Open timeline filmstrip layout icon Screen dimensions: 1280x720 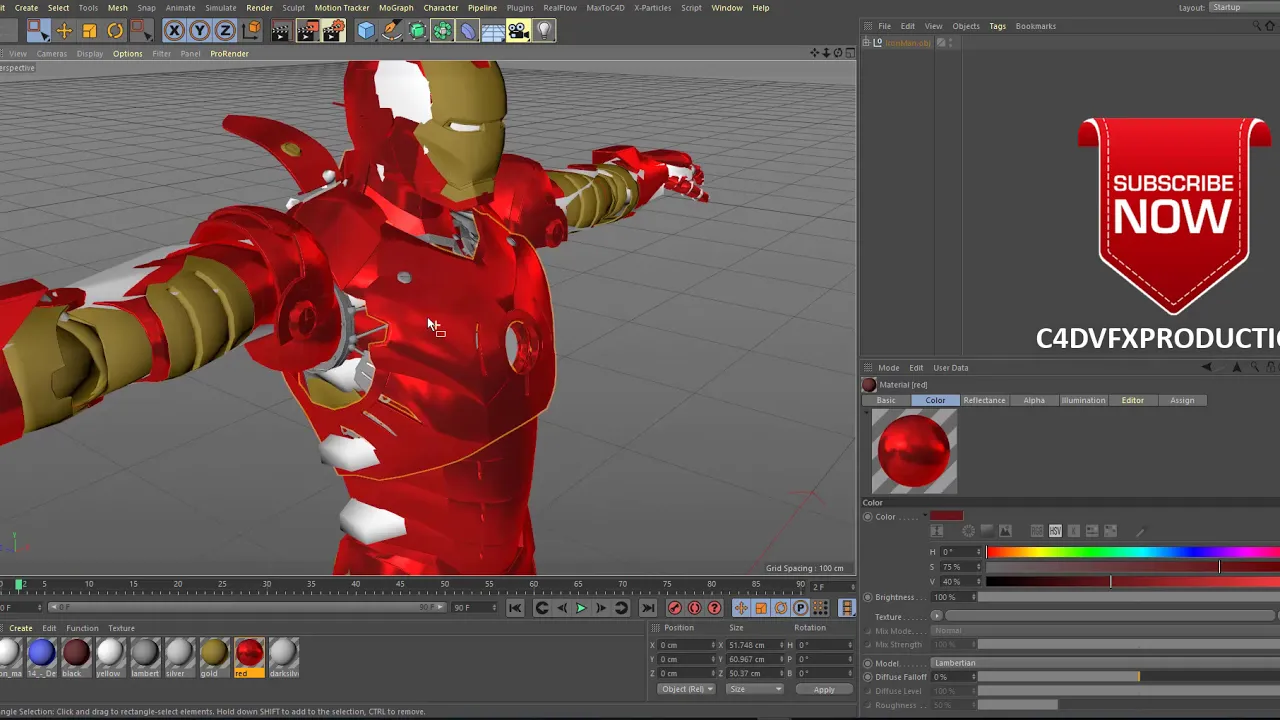[x=847, y=608]
